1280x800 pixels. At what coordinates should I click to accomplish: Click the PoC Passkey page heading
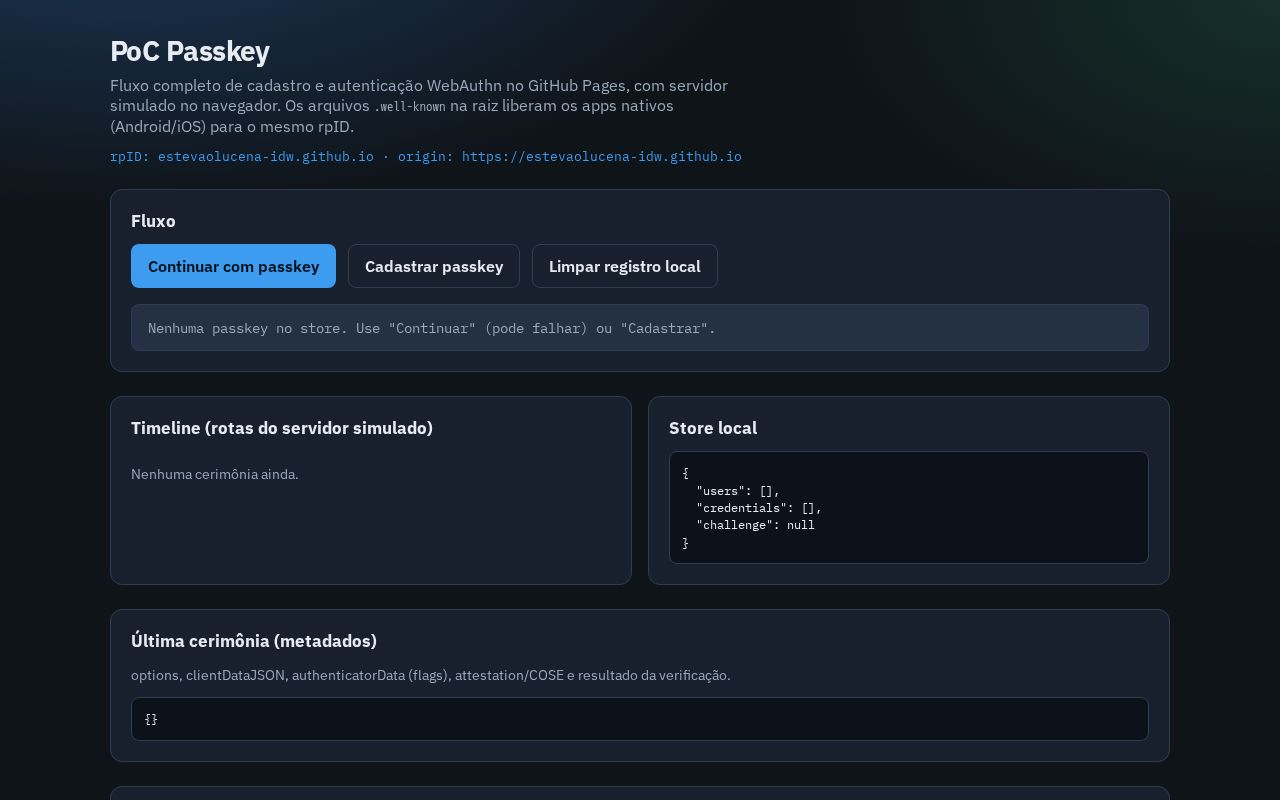tap(190, 51)
